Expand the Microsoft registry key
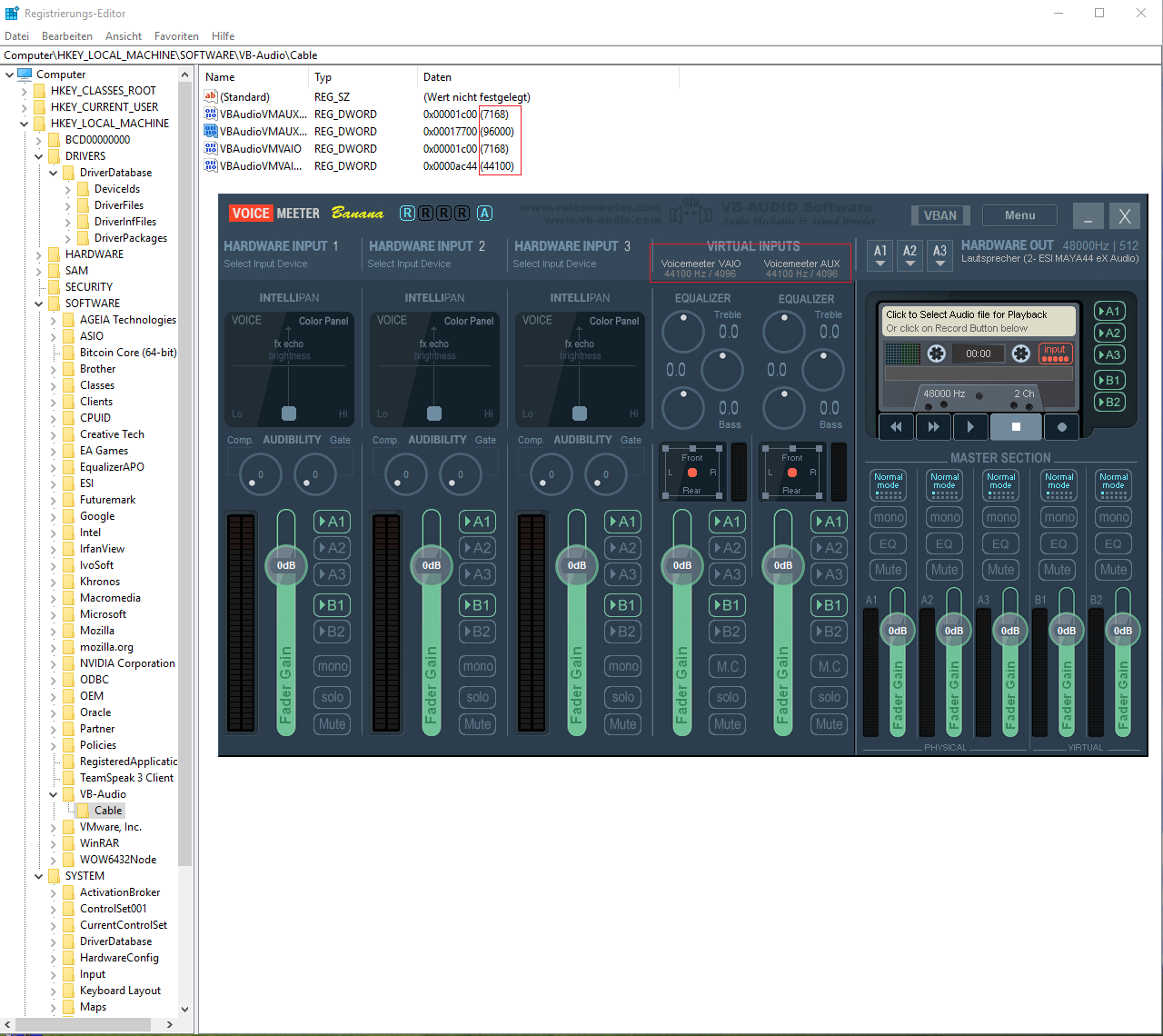The height and width of the screenshot is (1036, 1163). tap(54, 614)
